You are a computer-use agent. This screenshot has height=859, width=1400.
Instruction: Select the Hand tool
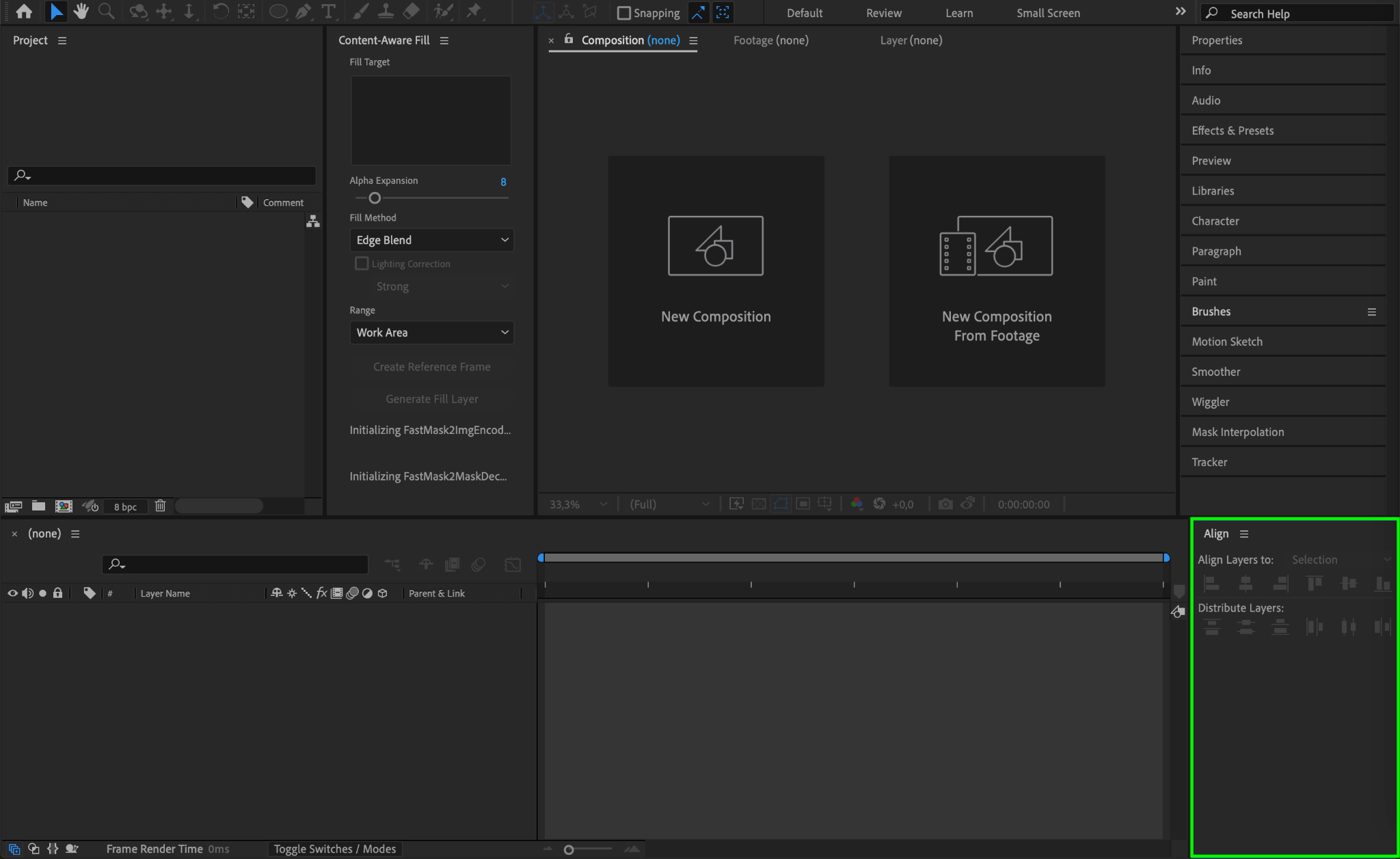click(x=81, y=12)
